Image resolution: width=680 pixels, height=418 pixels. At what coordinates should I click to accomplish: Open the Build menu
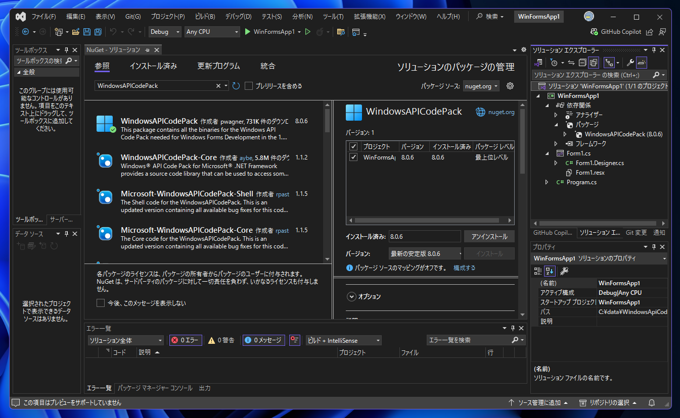pos(205,16)
